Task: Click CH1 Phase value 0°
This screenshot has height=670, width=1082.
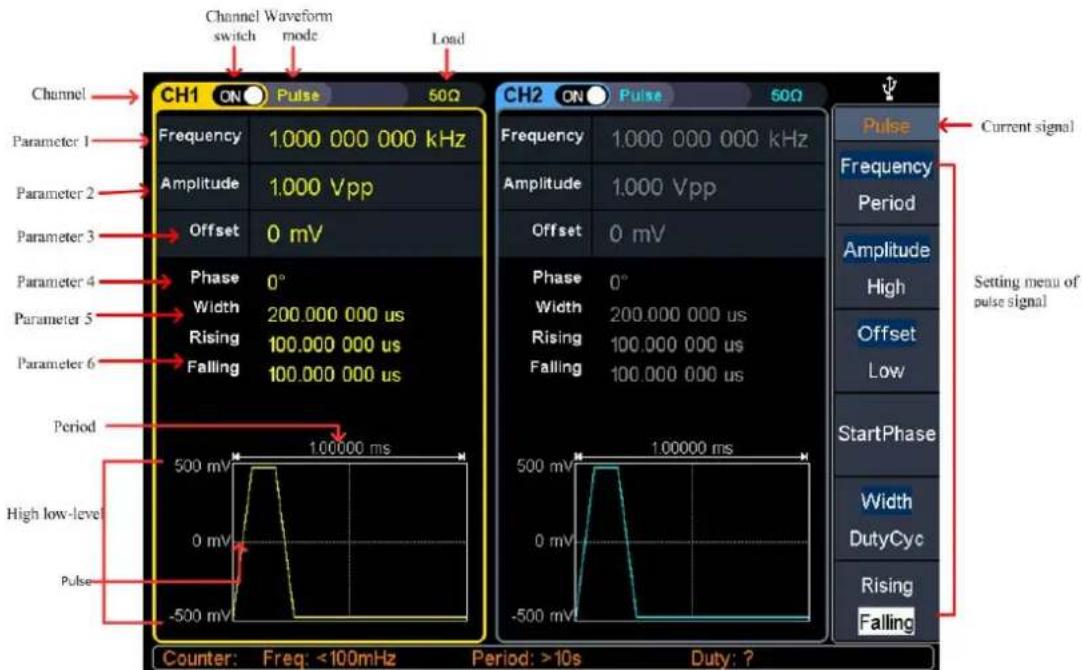Action: (x=275, y=282)
